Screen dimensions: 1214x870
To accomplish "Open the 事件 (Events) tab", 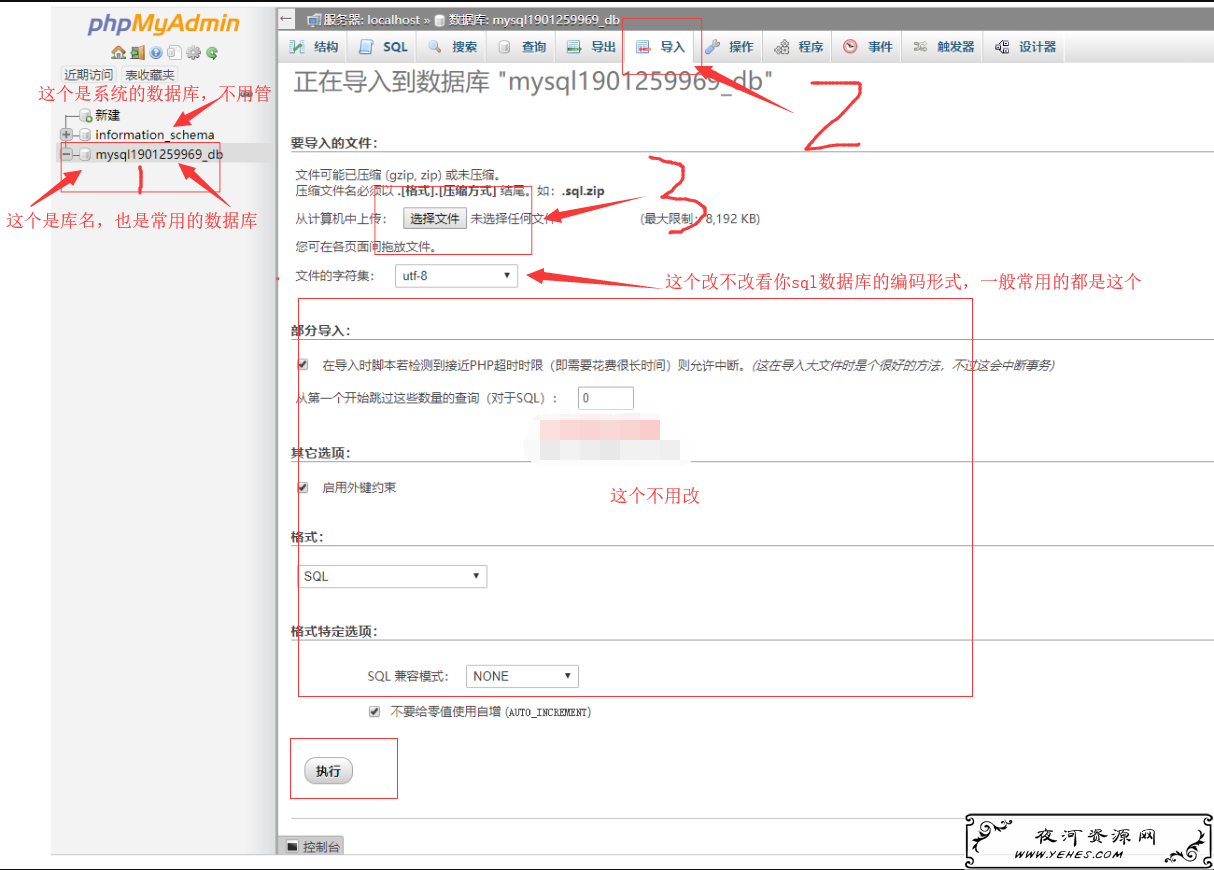I will pyautogui.click(x=868, y=47).
